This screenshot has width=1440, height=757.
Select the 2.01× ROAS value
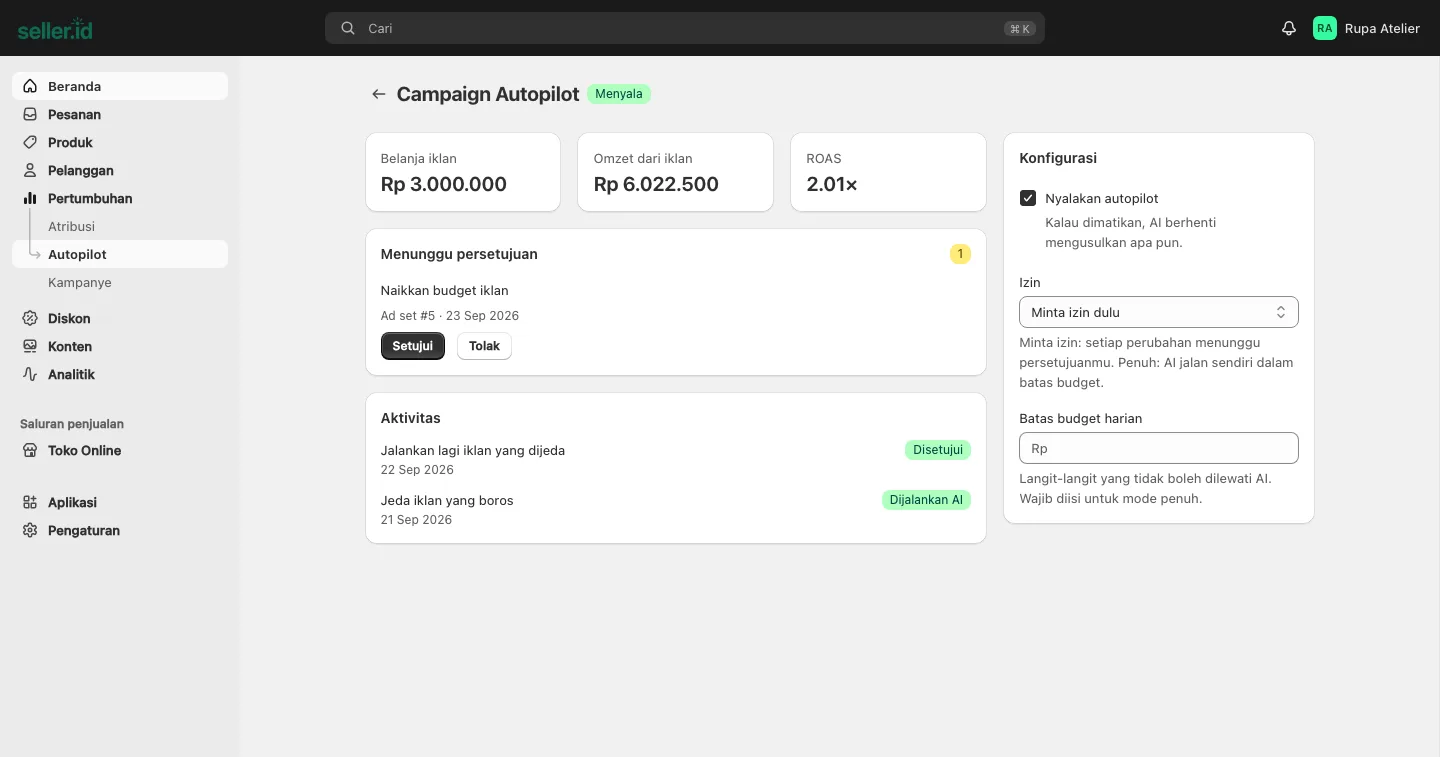(832, 184)
